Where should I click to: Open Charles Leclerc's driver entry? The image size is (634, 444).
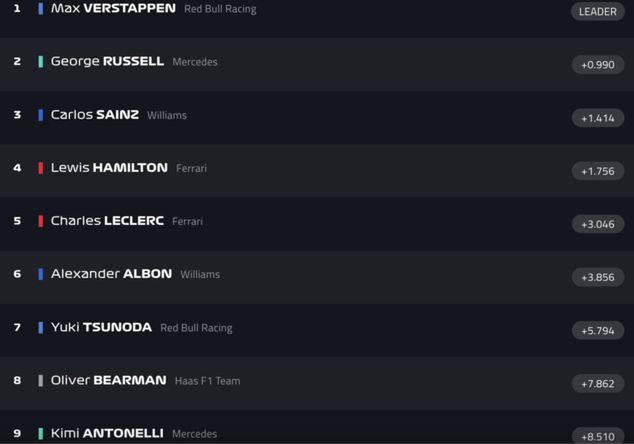pos(107,221)
